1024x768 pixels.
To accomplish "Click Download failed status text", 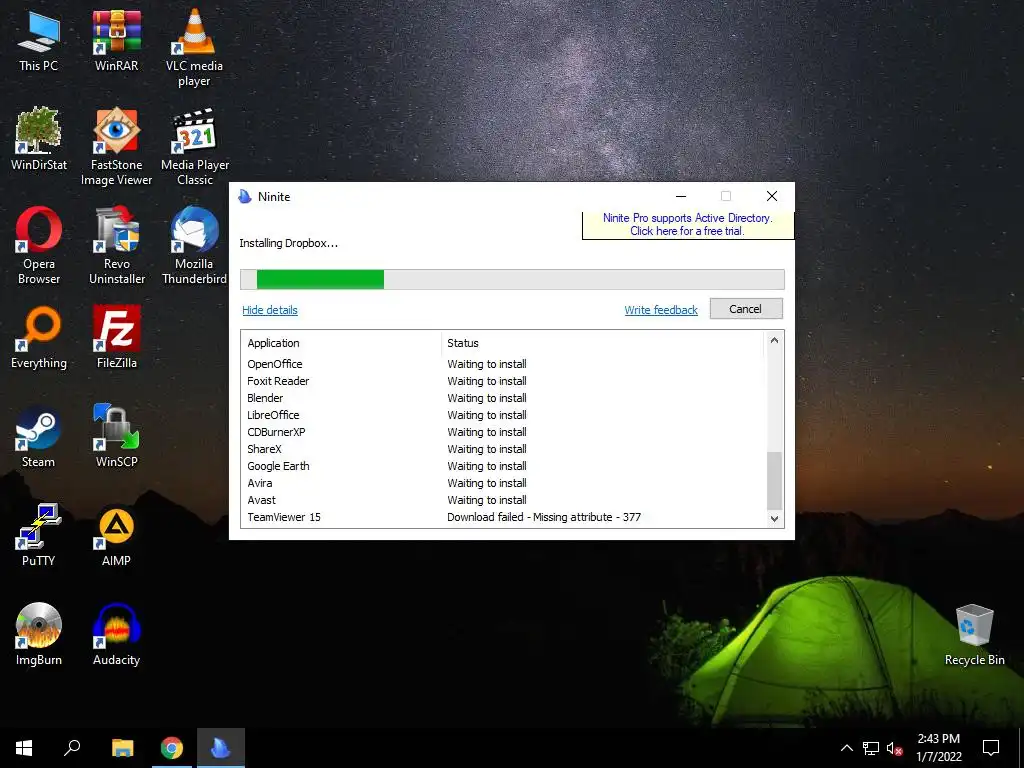I will [x=544, y=517].
